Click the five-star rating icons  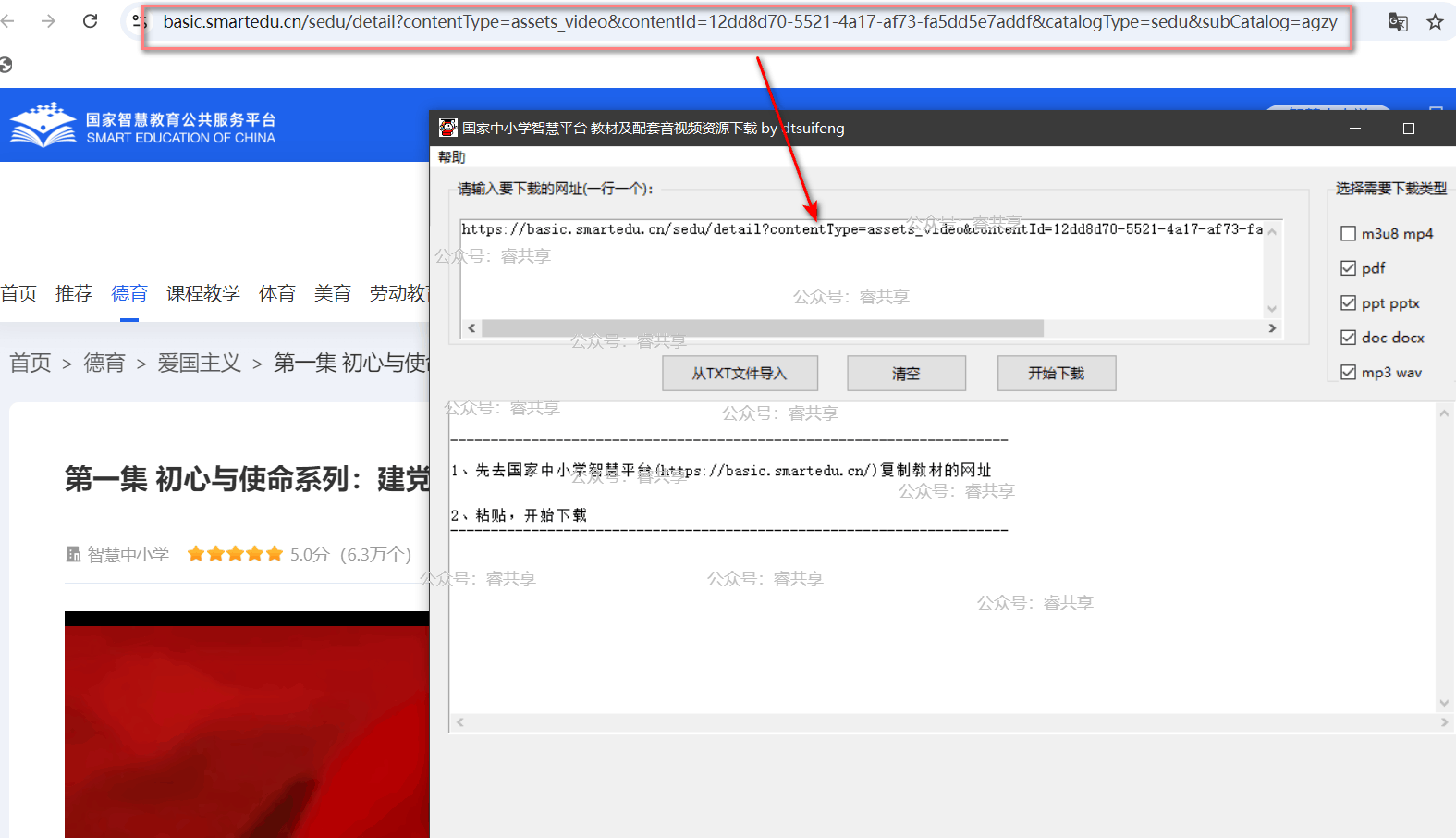coord(235,554)
